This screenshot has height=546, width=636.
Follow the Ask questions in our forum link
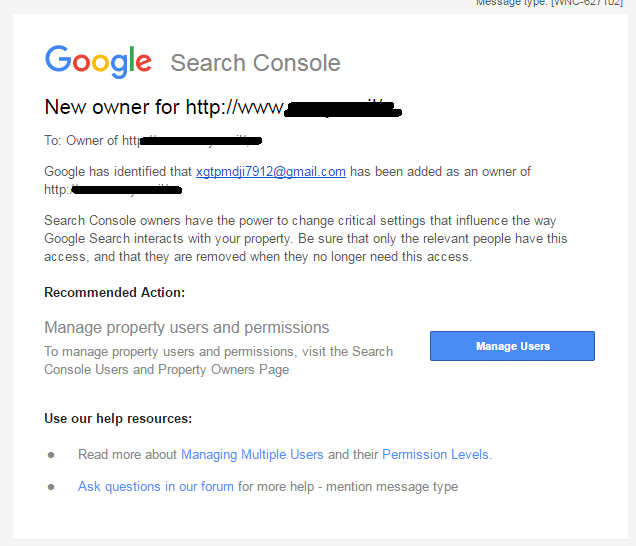(x=156, y=486)
